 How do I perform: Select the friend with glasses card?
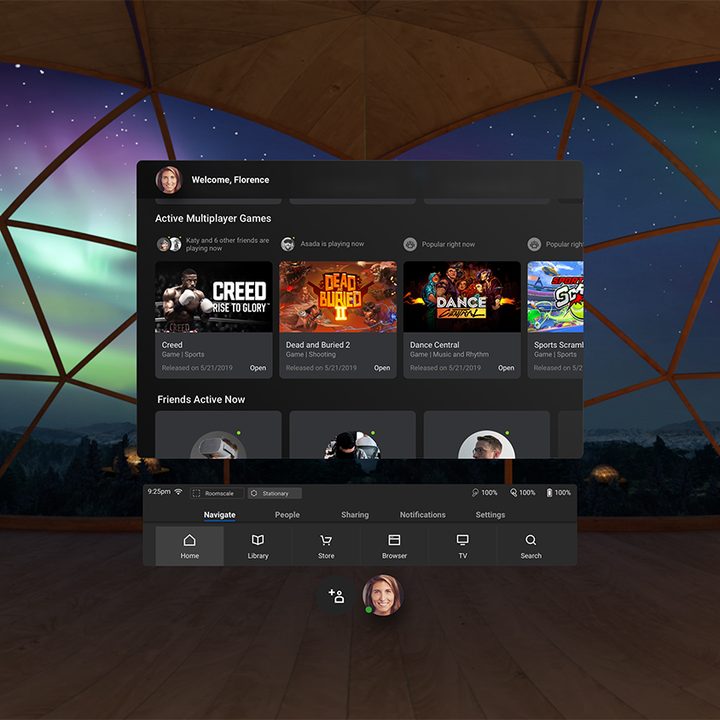487,434
